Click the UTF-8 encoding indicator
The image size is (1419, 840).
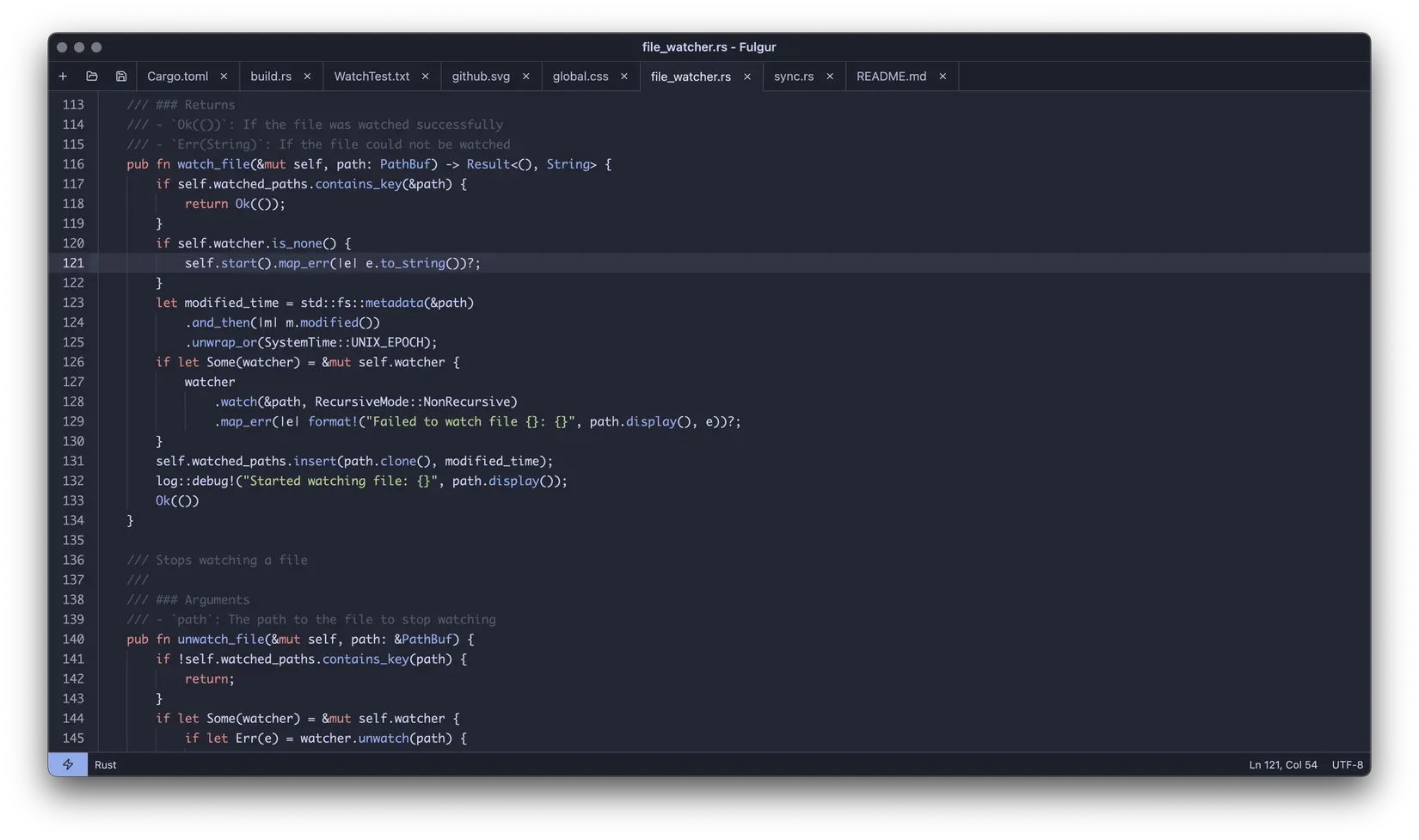(x=1347, y=763)
